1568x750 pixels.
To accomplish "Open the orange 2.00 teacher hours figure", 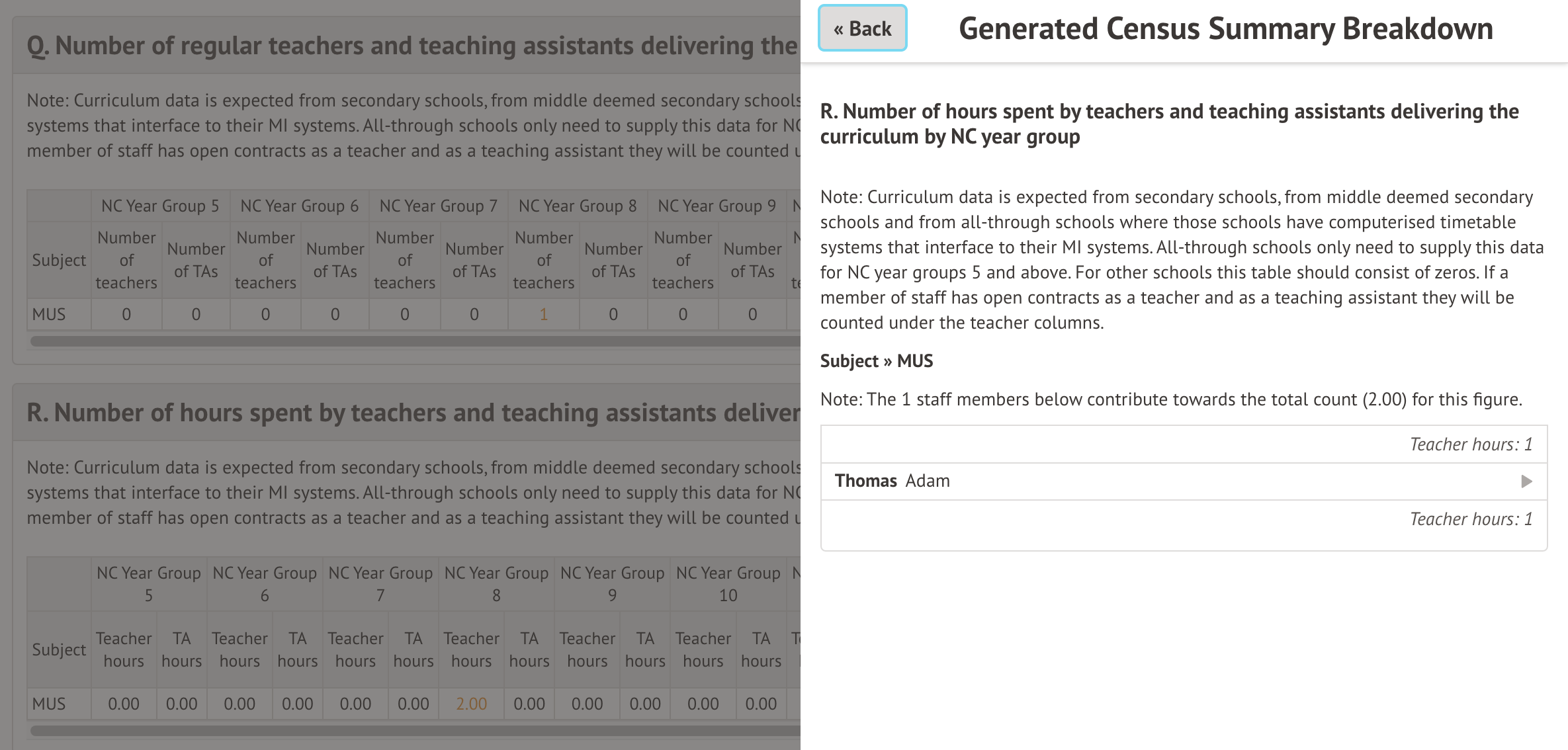I will pos(471,704).
